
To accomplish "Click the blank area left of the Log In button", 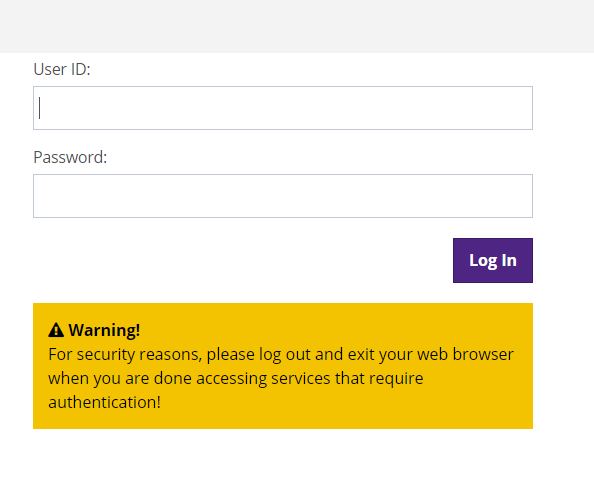I will [242, 260].
